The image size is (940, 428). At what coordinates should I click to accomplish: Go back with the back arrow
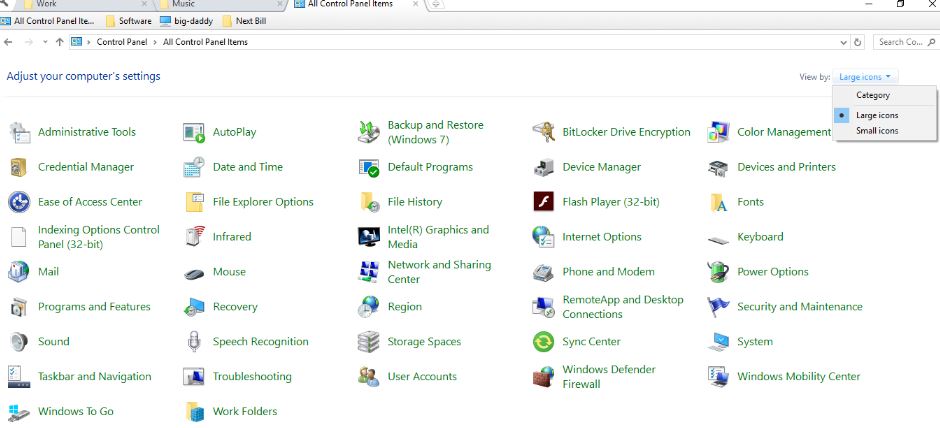[8, 42]
